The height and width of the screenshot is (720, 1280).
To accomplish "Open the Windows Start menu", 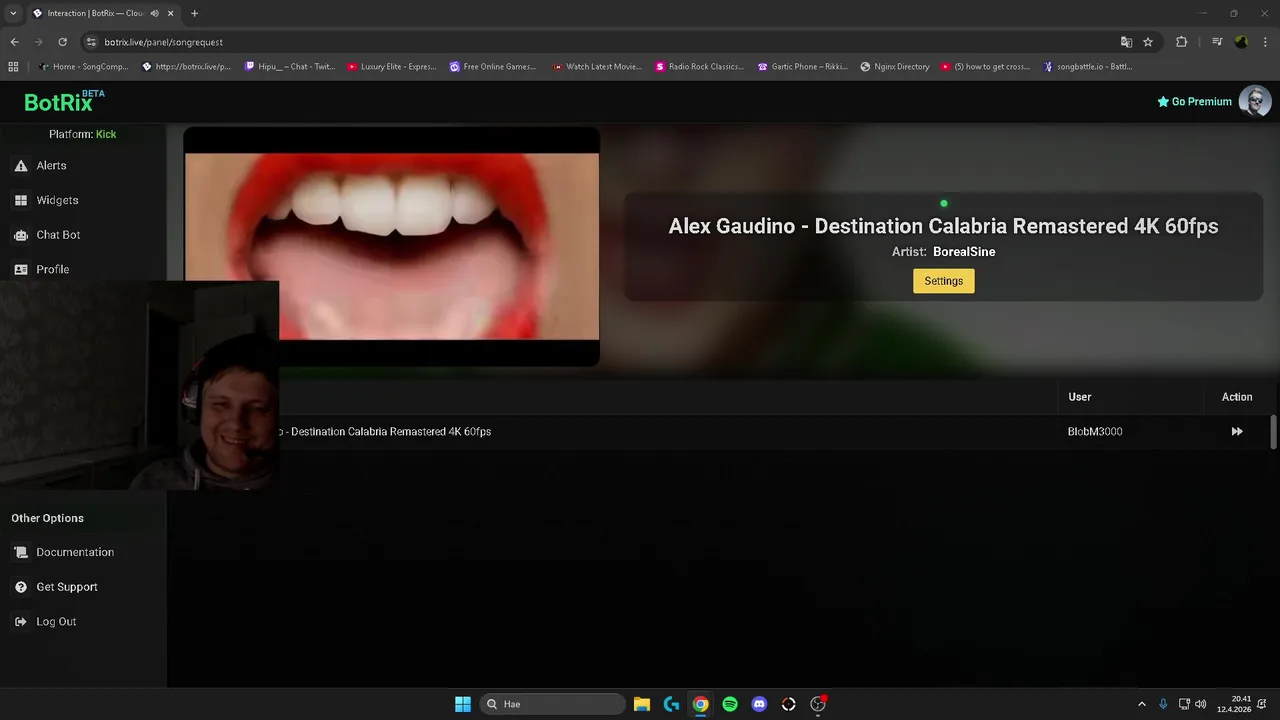I will 463,704.
